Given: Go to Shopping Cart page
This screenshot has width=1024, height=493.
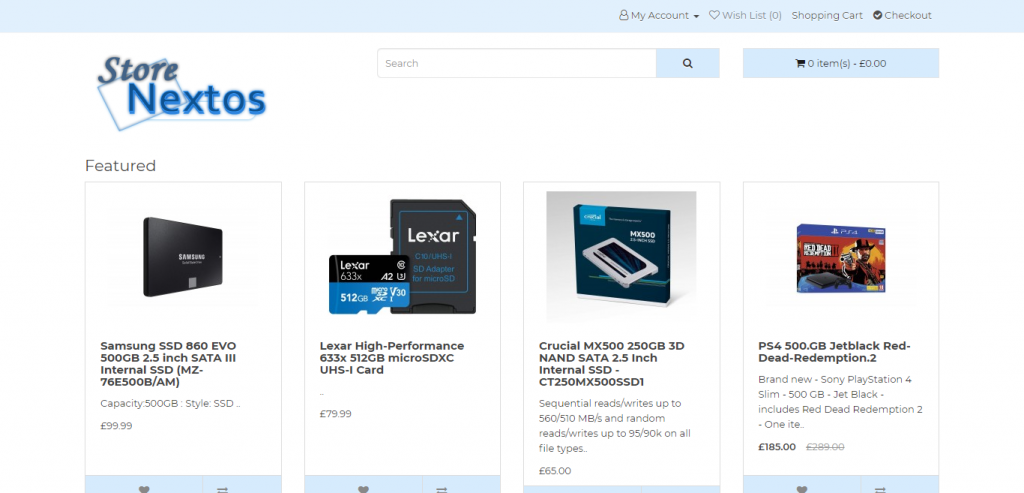Looking at the screenshot, I should click(x=827, y=15).
